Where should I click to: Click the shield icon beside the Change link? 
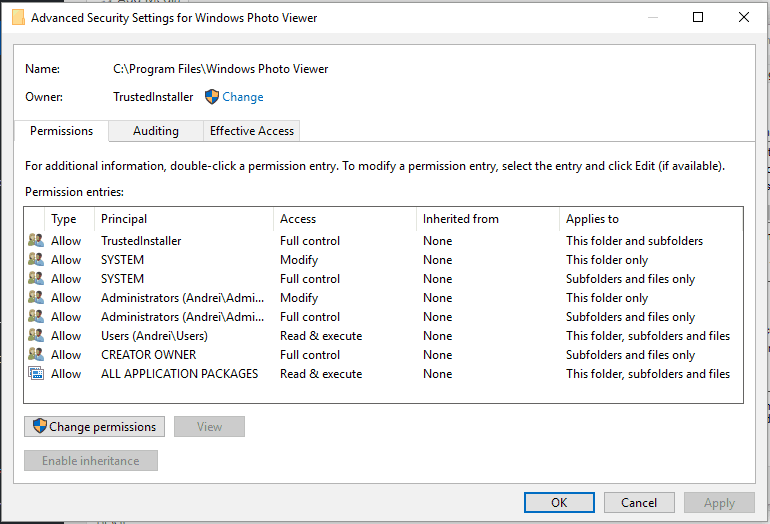click(x=212, y=97)
